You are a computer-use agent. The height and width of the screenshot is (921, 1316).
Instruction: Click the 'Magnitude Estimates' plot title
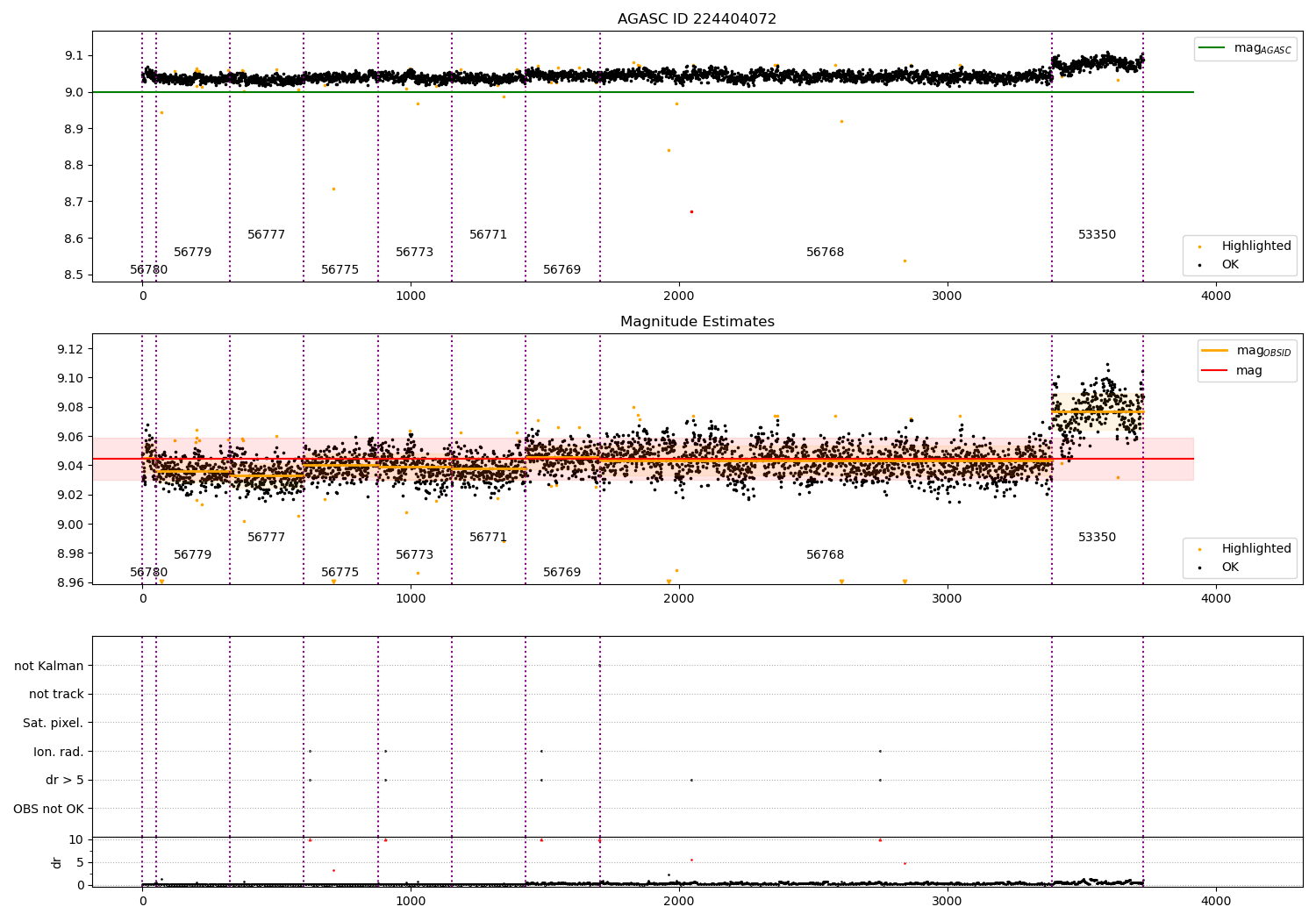pyautogui.click(x=697, y=322)
